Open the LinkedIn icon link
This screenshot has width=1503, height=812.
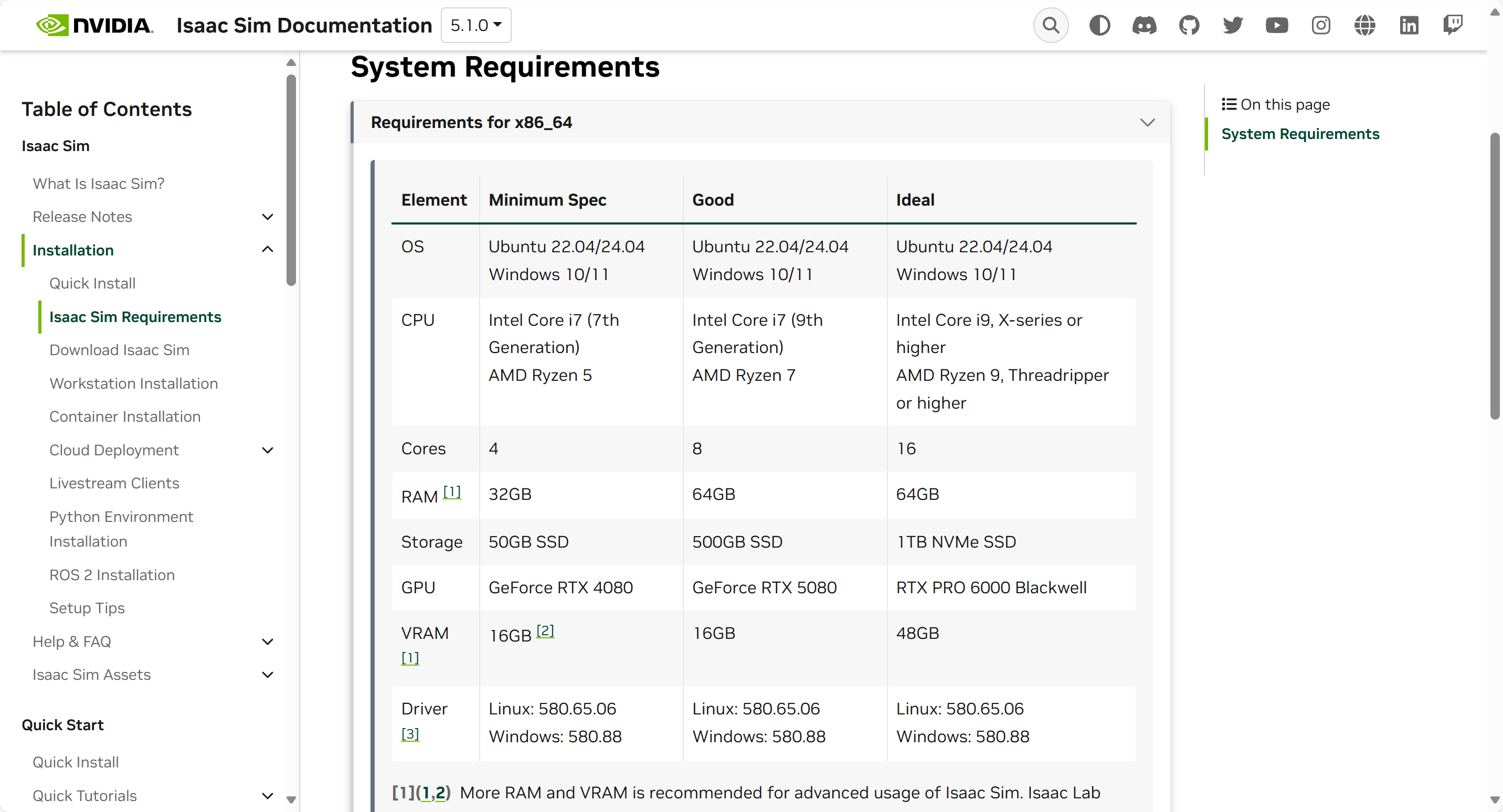(1409, 26)
